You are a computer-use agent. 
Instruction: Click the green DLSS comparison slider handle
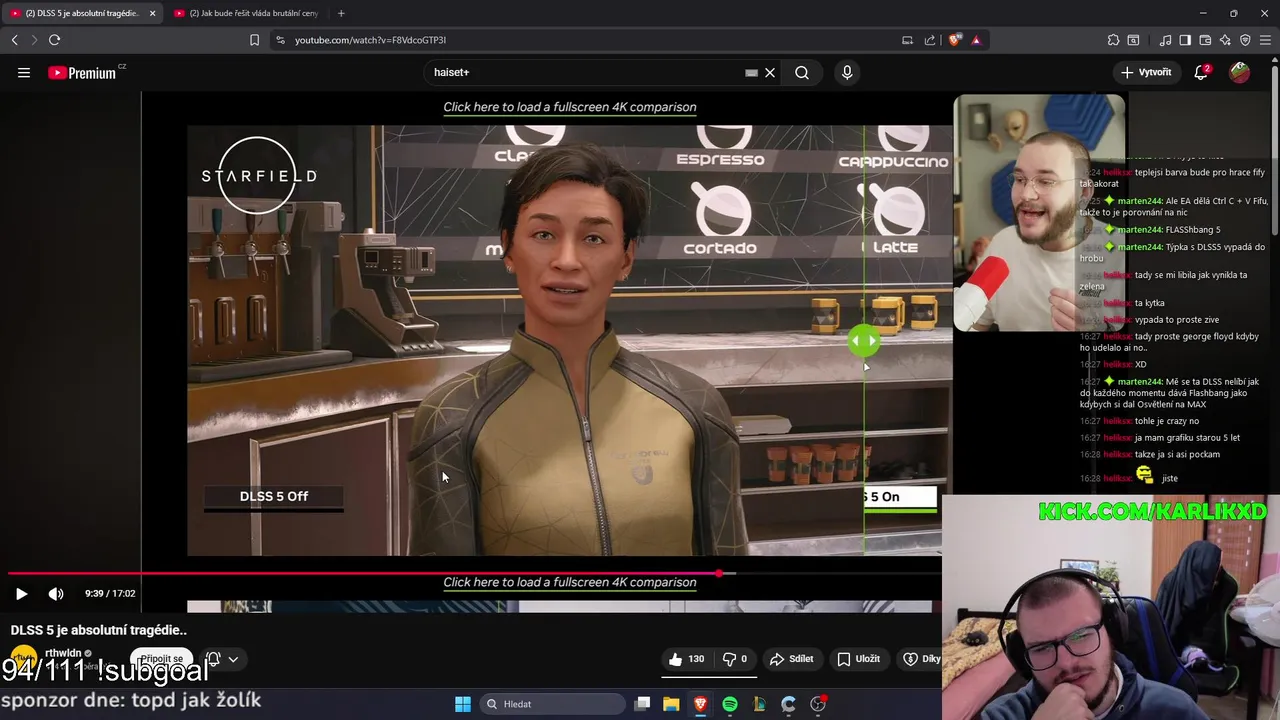864,341
